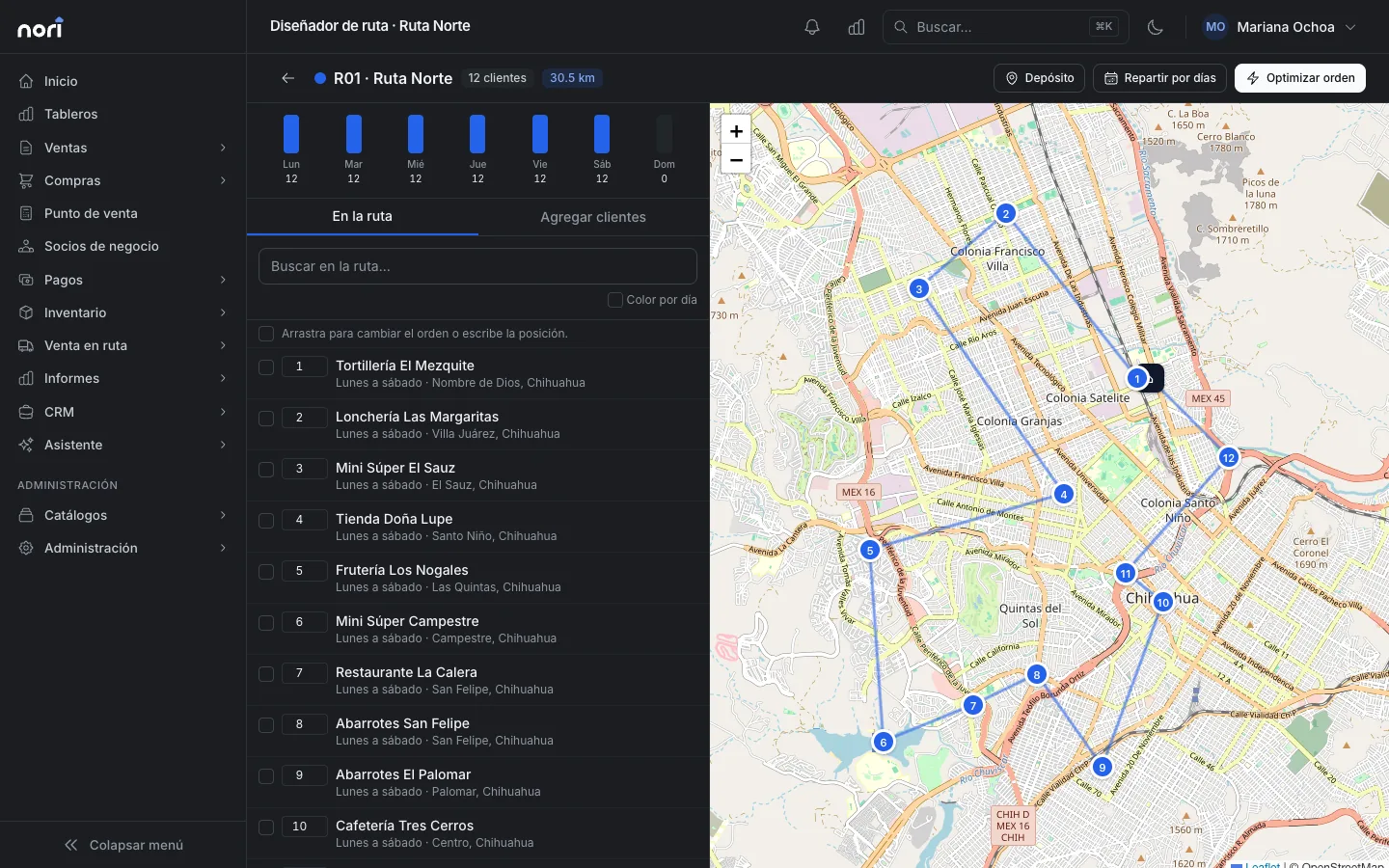Collapse the sidebar menu

(123, 845)
